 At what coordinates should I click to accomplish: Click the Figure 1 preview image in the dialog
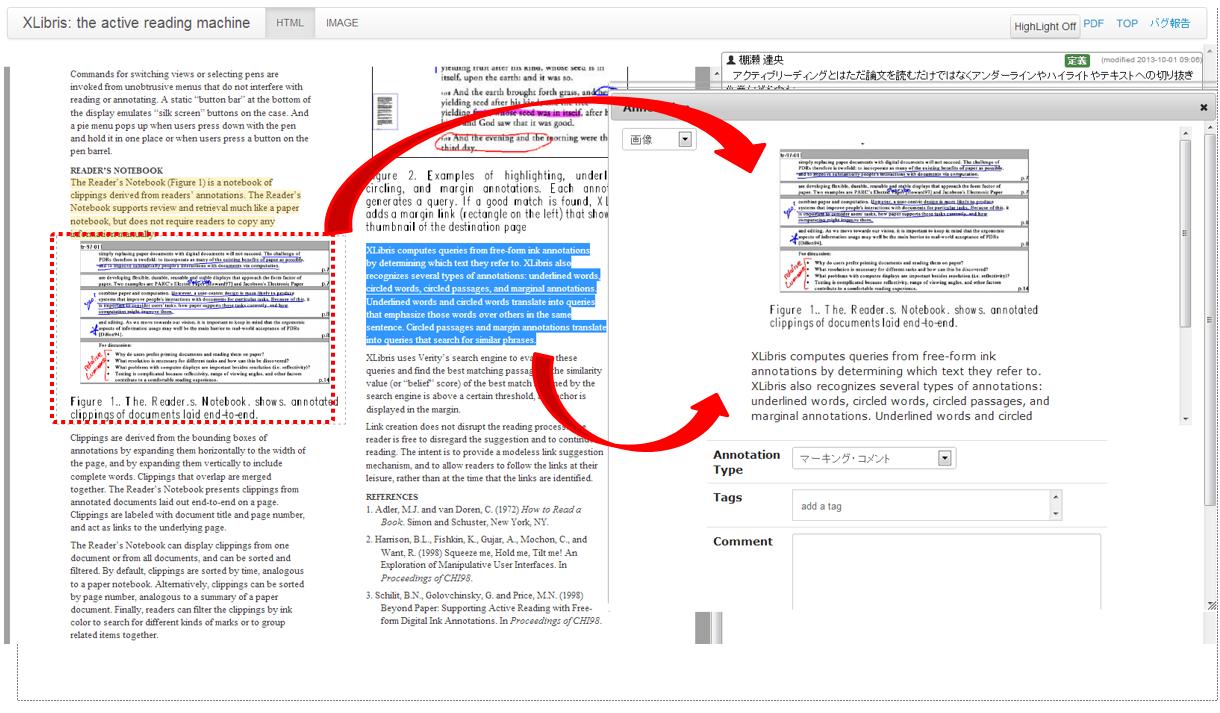click(905, 220)
